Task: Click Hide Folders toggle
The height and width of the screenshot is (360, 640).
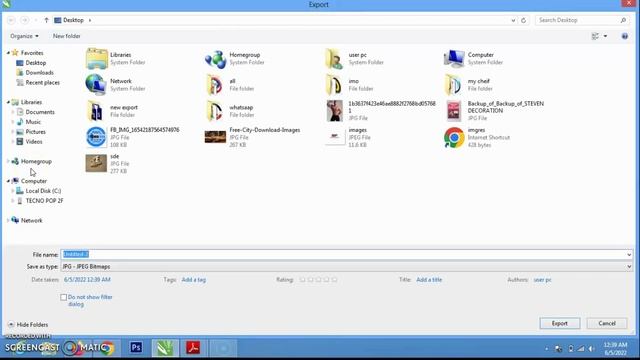Action: point(28,324)
